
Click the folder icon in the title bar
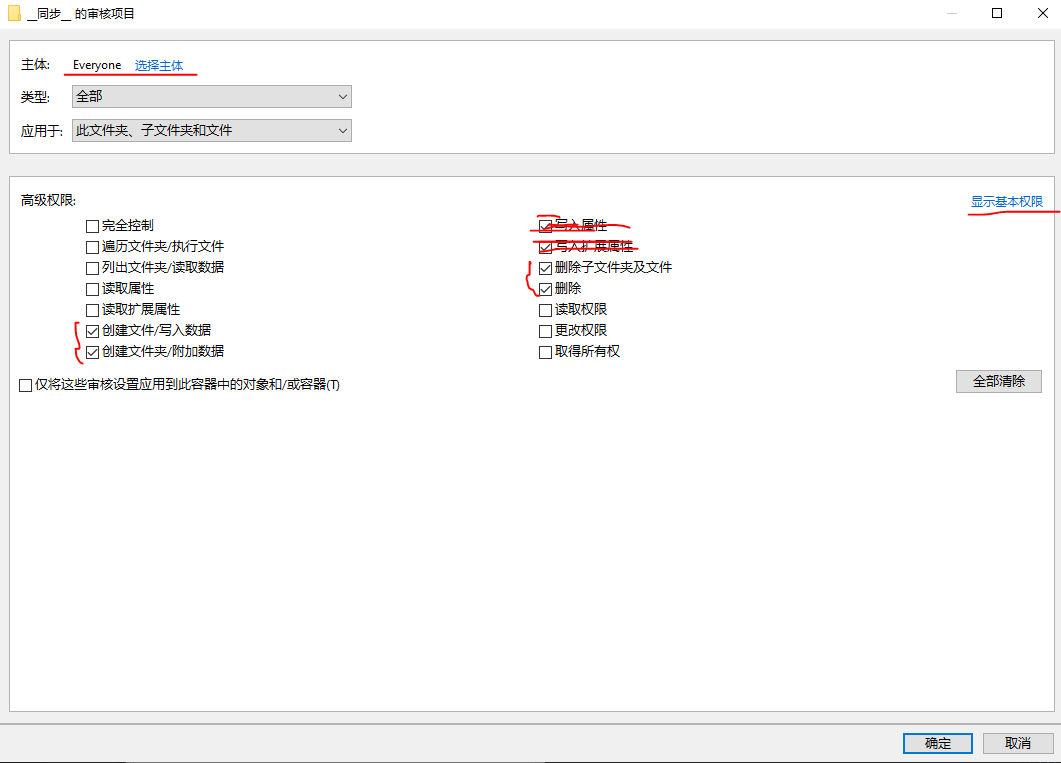(x=13, y=13)
